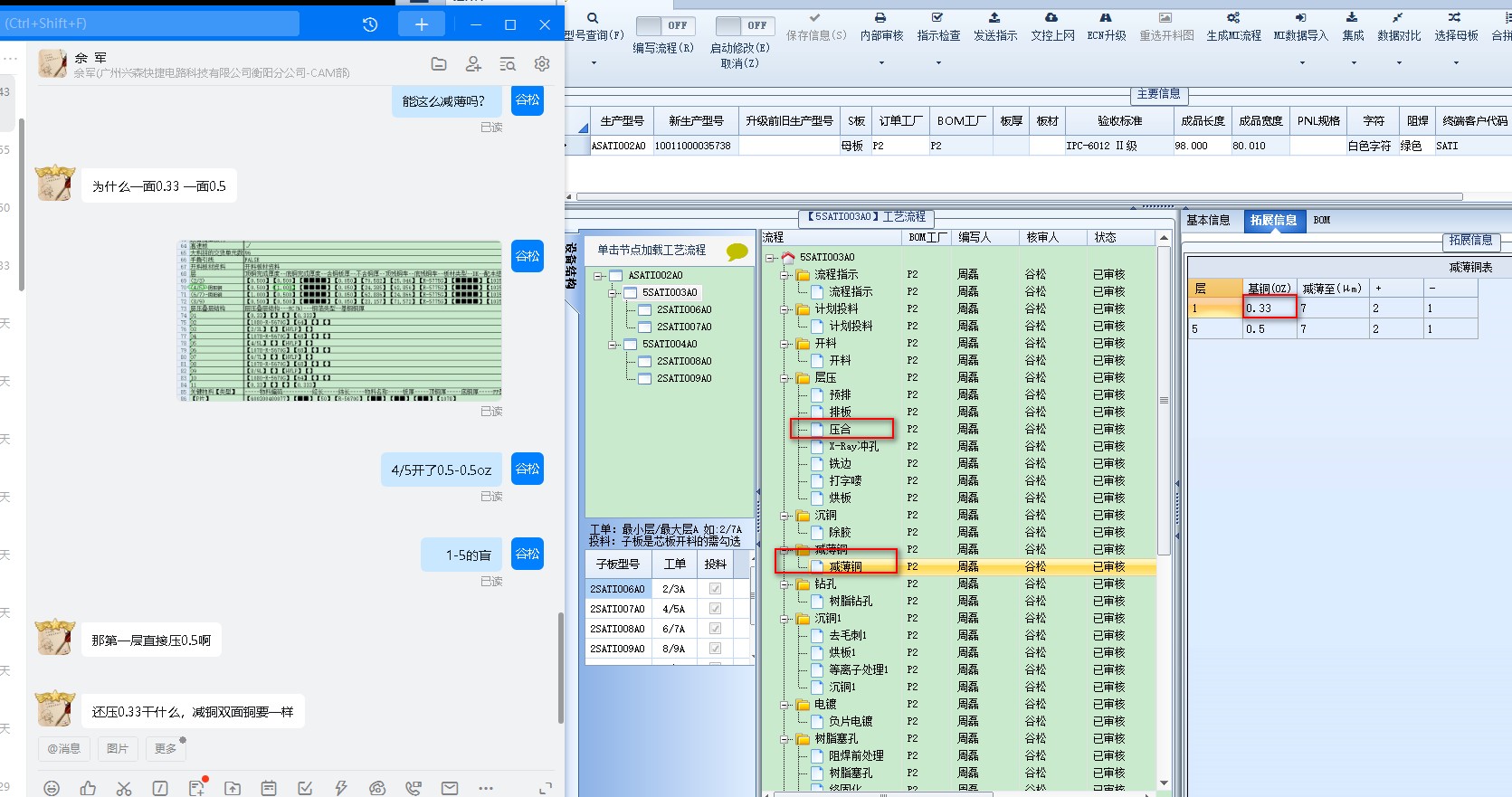Start a call with the phone icon
The height and width of the screenshot is (797, 1512).
(x=414, y=788)
